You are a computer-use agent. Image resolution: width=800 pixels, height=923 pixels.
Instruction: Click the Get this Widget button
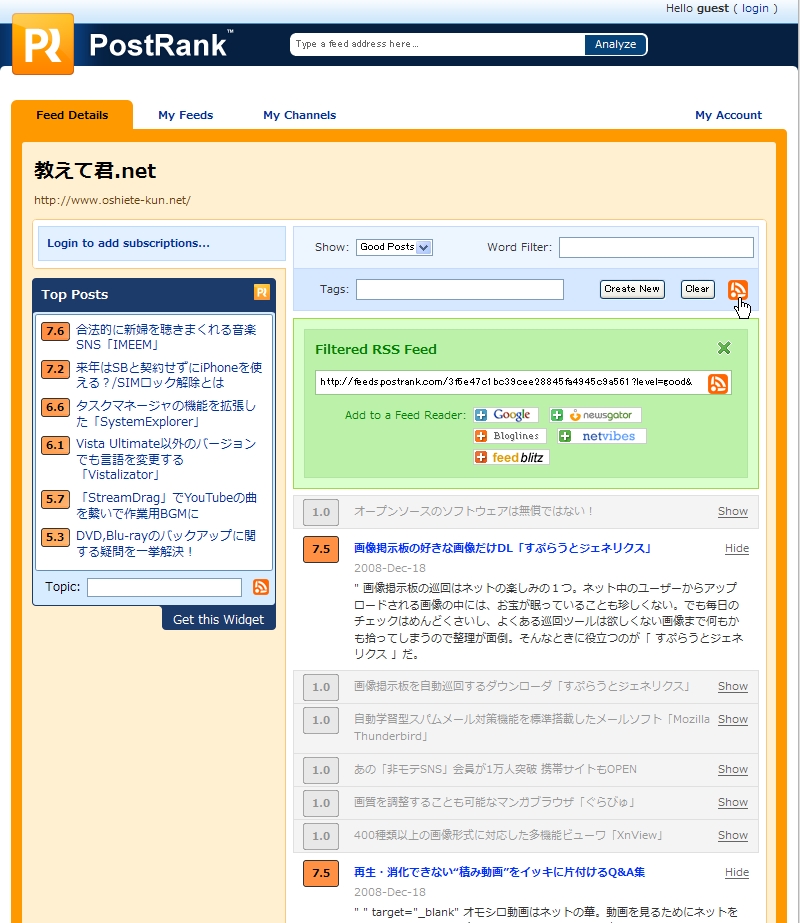point(218,619)
